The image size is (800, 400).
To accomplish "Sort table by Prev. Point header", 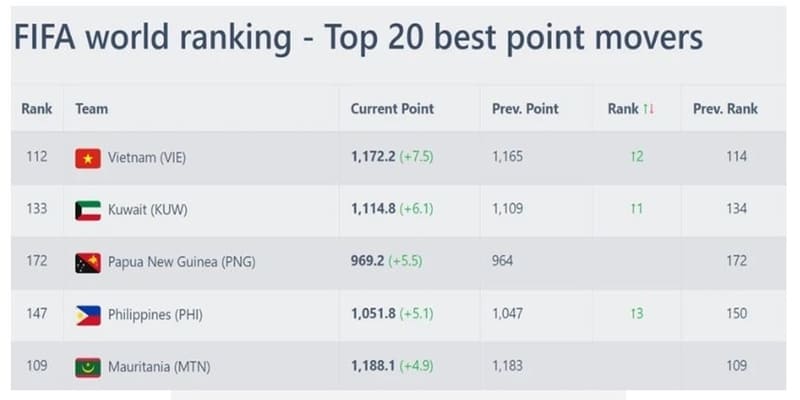I will (525, 109).
